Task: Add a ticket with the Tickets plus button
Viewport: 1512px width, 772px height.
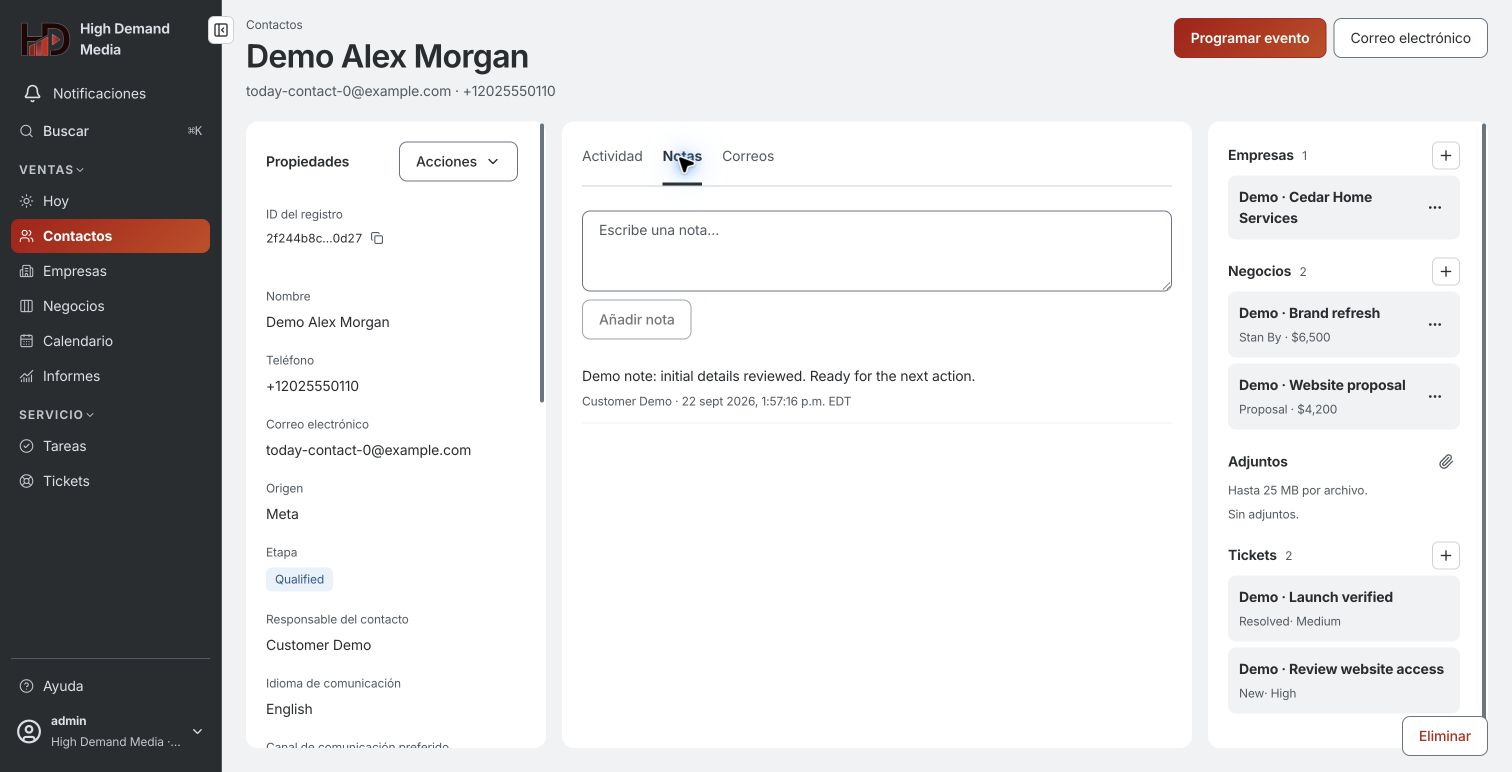Action: coord(1446,555)
